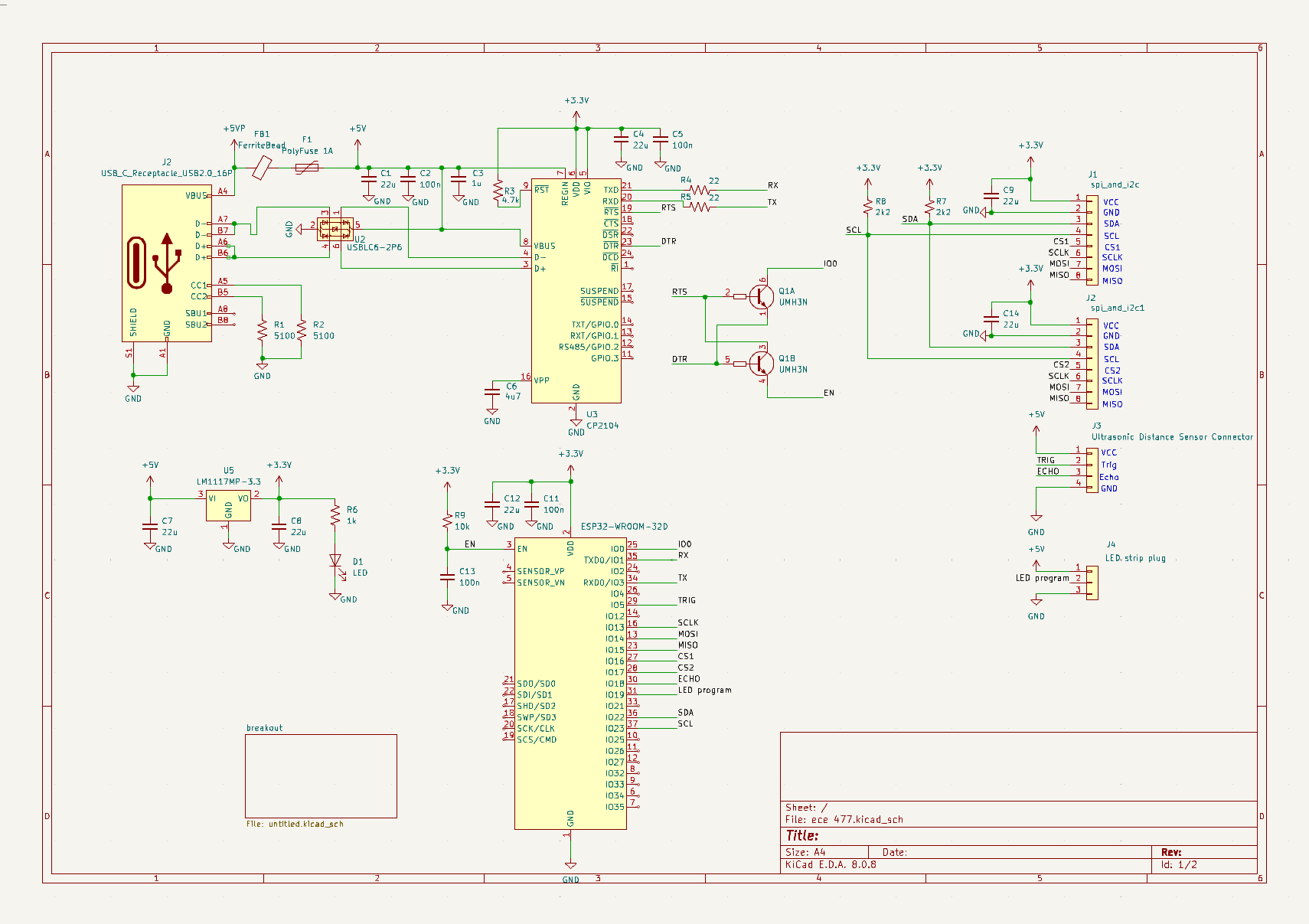Select the spi_and_i2c connector J1 body
The image size is (1309, 924).
[1092, 238]
